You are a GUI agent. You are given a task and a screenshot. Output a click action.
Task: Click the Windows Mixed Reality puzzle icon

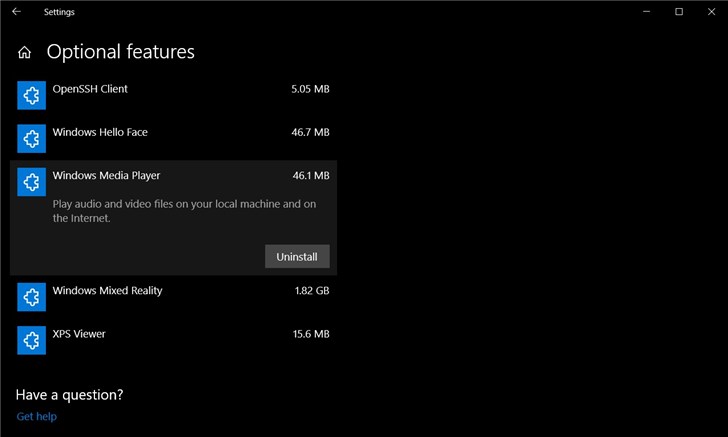tap(32, 297)
